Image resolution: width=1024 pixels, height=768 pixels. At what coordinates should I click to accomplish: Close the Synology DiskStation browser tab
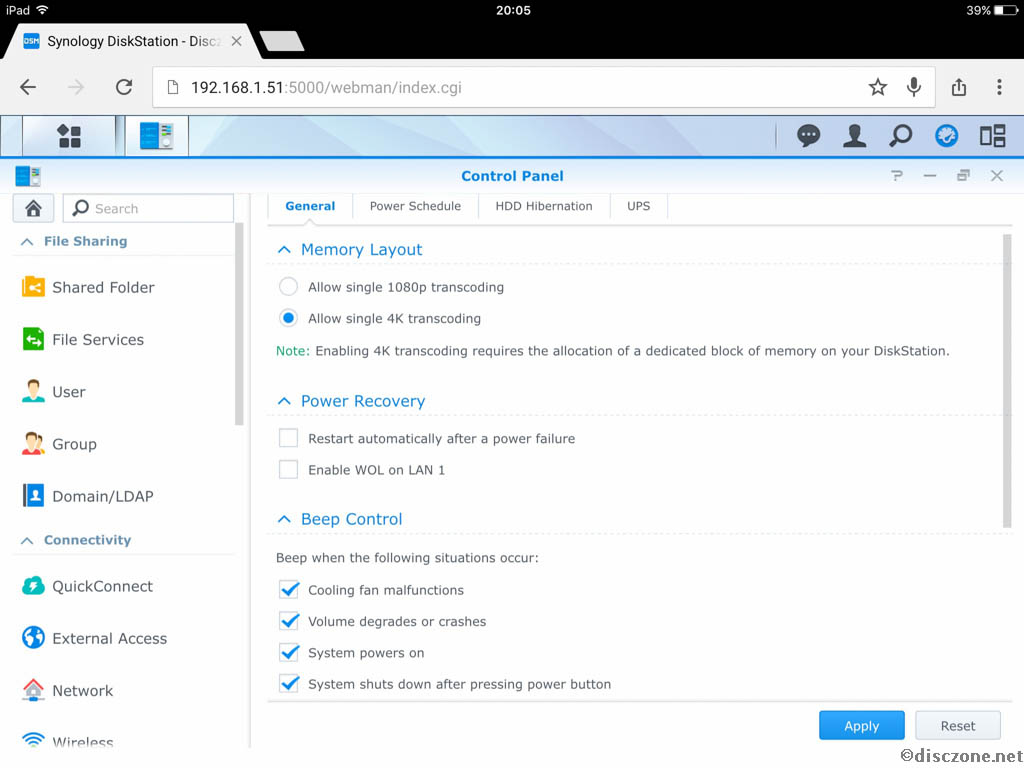[236, 41]
